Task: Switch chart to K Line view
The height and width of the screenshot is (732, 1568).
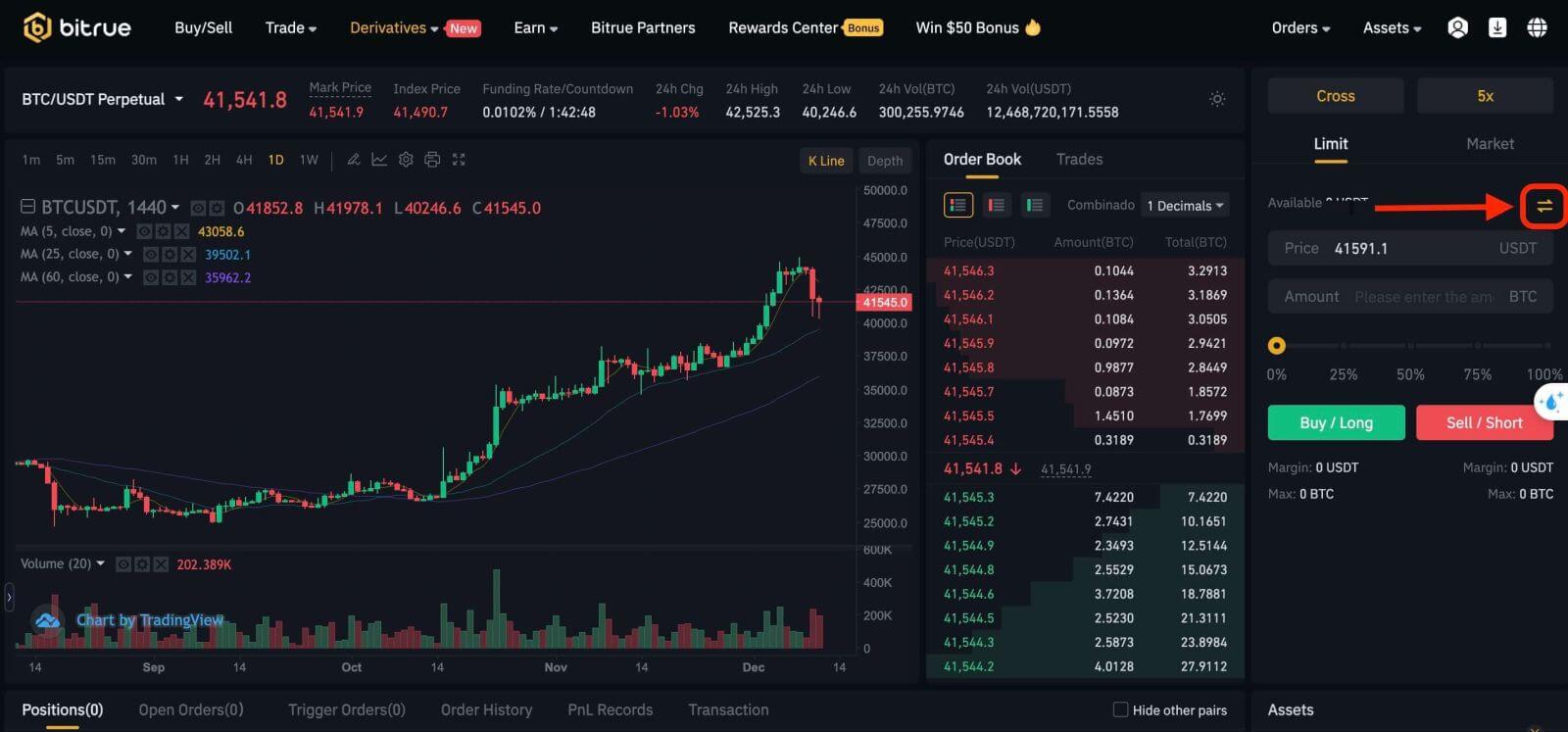Action: 826,161
